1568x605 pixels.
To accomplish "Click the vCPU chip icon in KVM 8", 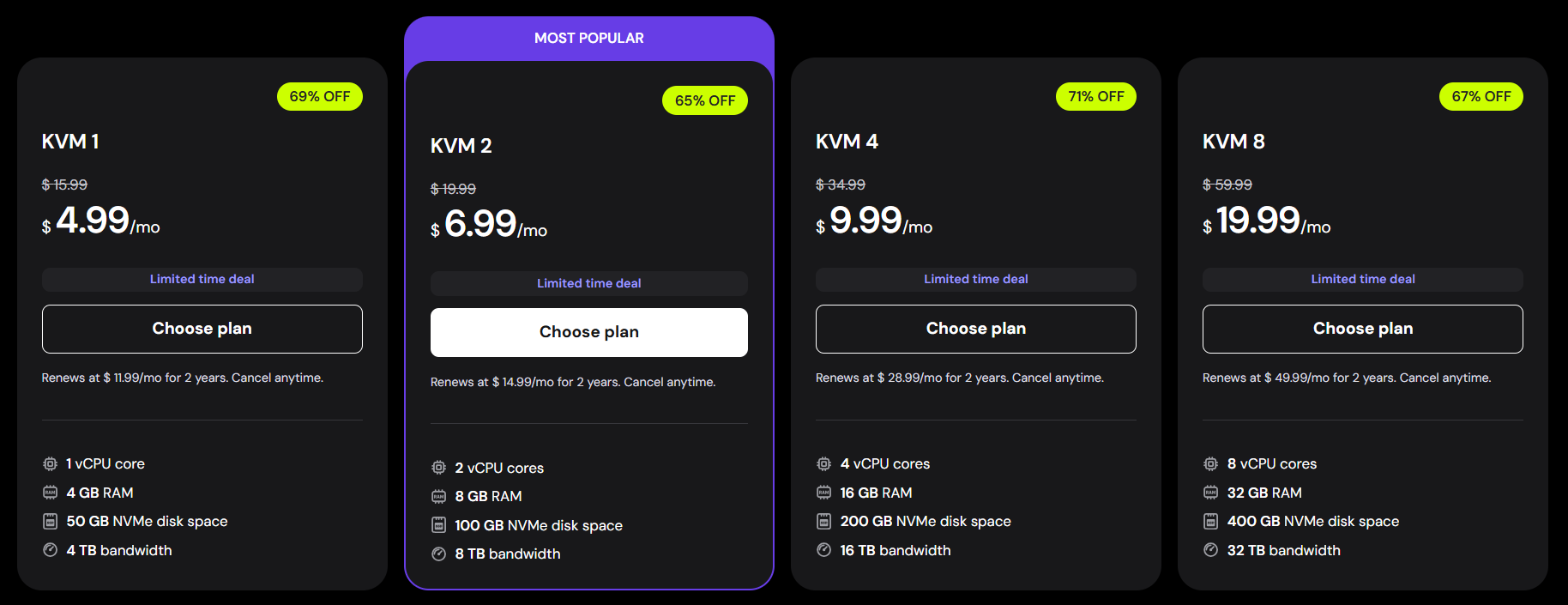I will click(x=1210, y=464).
